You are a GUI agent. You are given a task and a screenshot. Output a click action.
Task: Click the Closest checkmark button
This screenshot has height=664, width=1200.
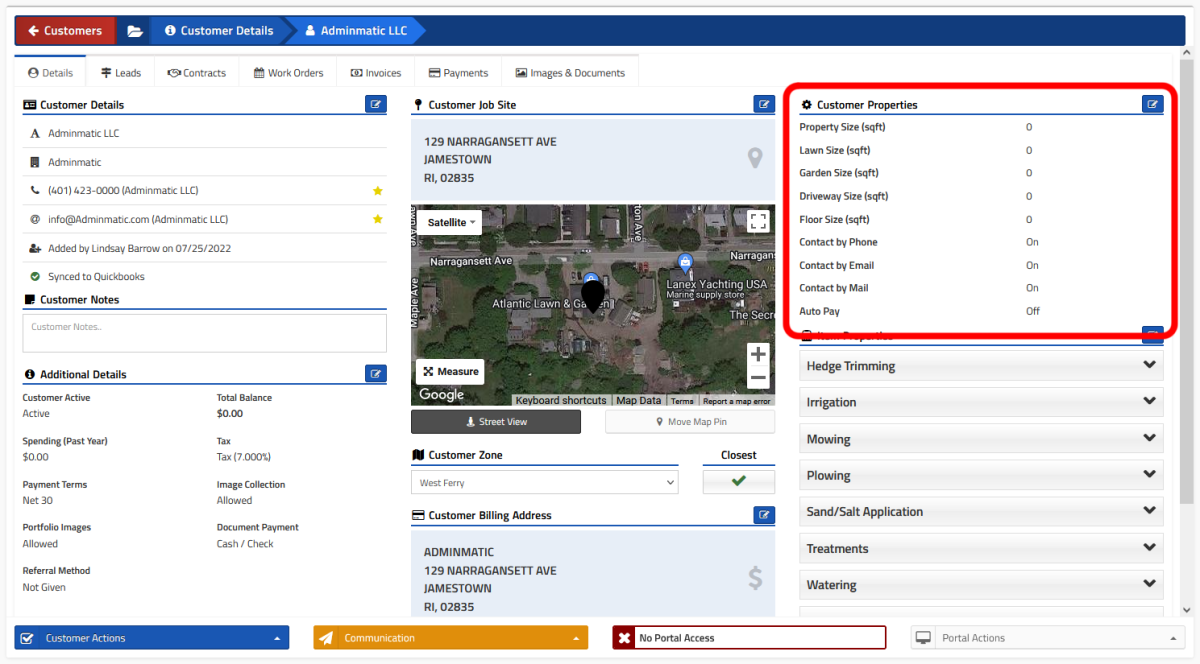pyautogui.click(x=739, y=481)
